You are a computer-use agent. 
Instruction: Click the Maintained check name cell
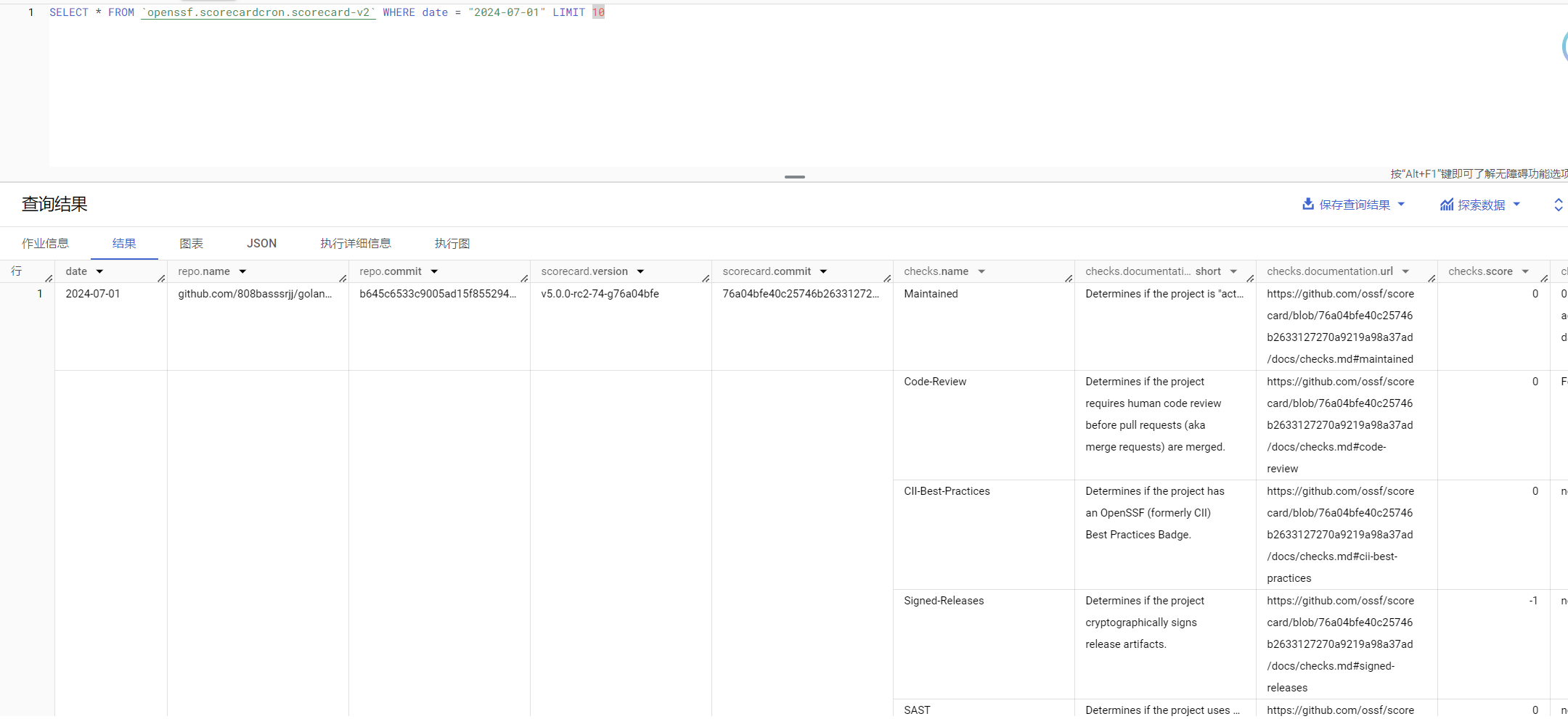[x=931, y=294]
